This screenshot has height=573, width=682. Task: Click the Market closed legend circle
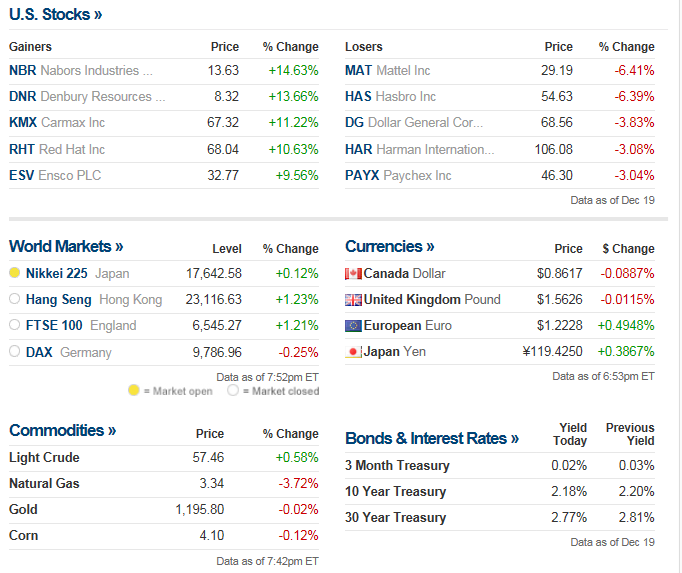(233, 390)
